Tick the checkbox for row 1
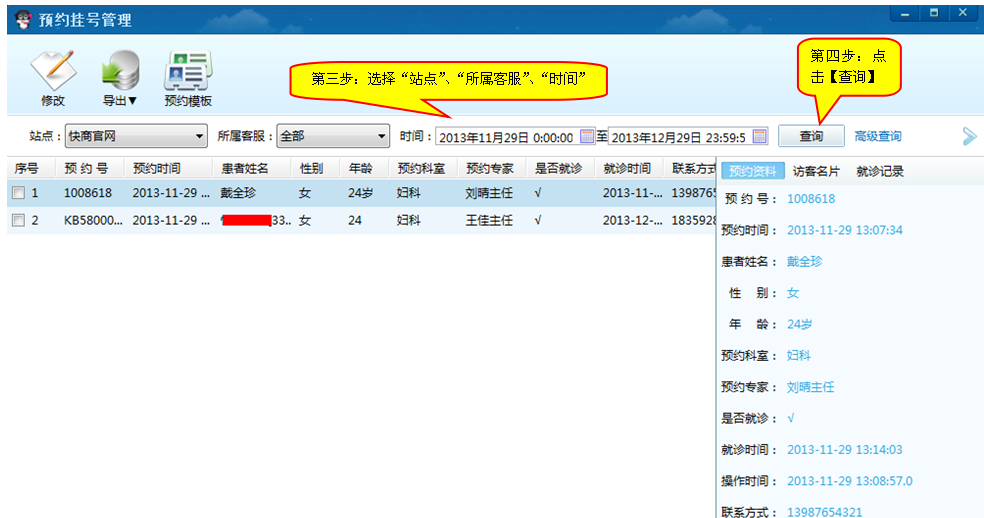 [x=18, y=193]
